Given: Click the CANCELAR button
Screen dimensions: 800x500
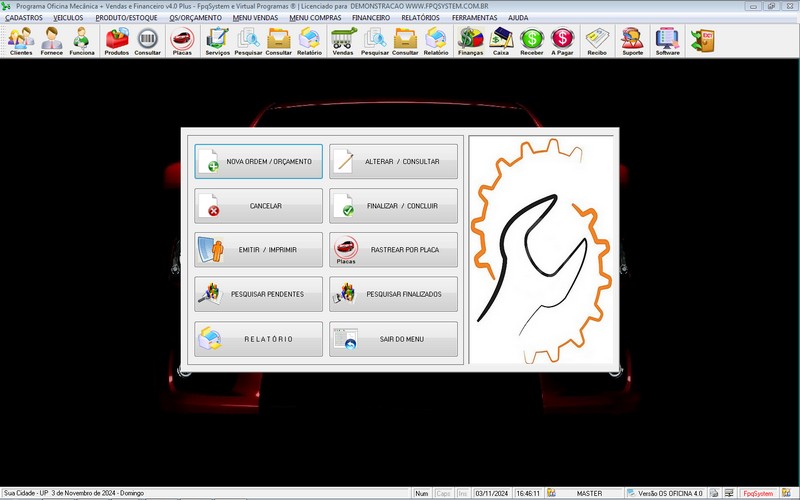Looking at the screenshot, I should pyautogui.click(x=258, y=206).
